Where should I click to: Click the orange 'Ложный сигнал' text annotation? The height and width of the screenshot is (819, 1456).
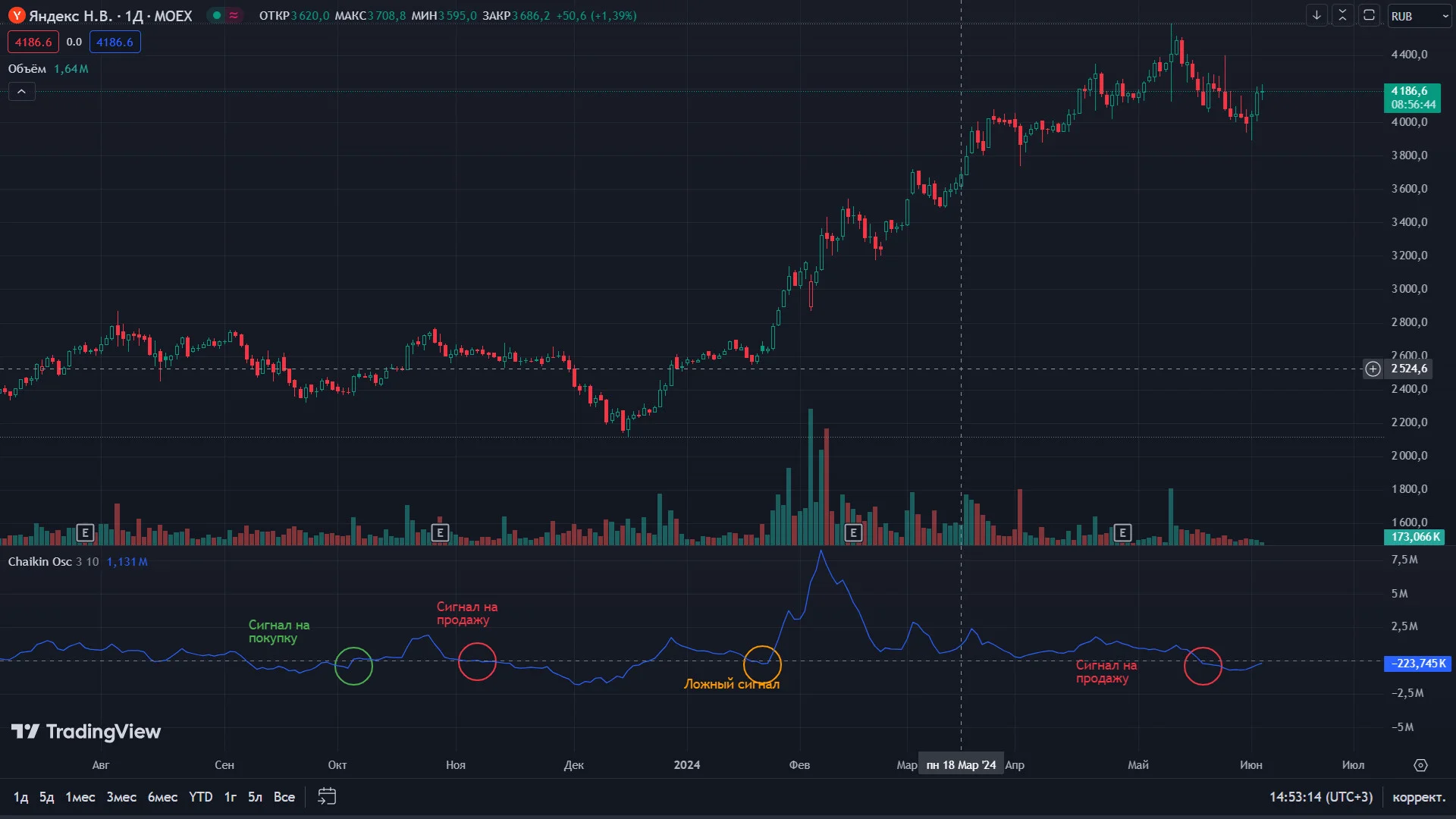point(732,684)
